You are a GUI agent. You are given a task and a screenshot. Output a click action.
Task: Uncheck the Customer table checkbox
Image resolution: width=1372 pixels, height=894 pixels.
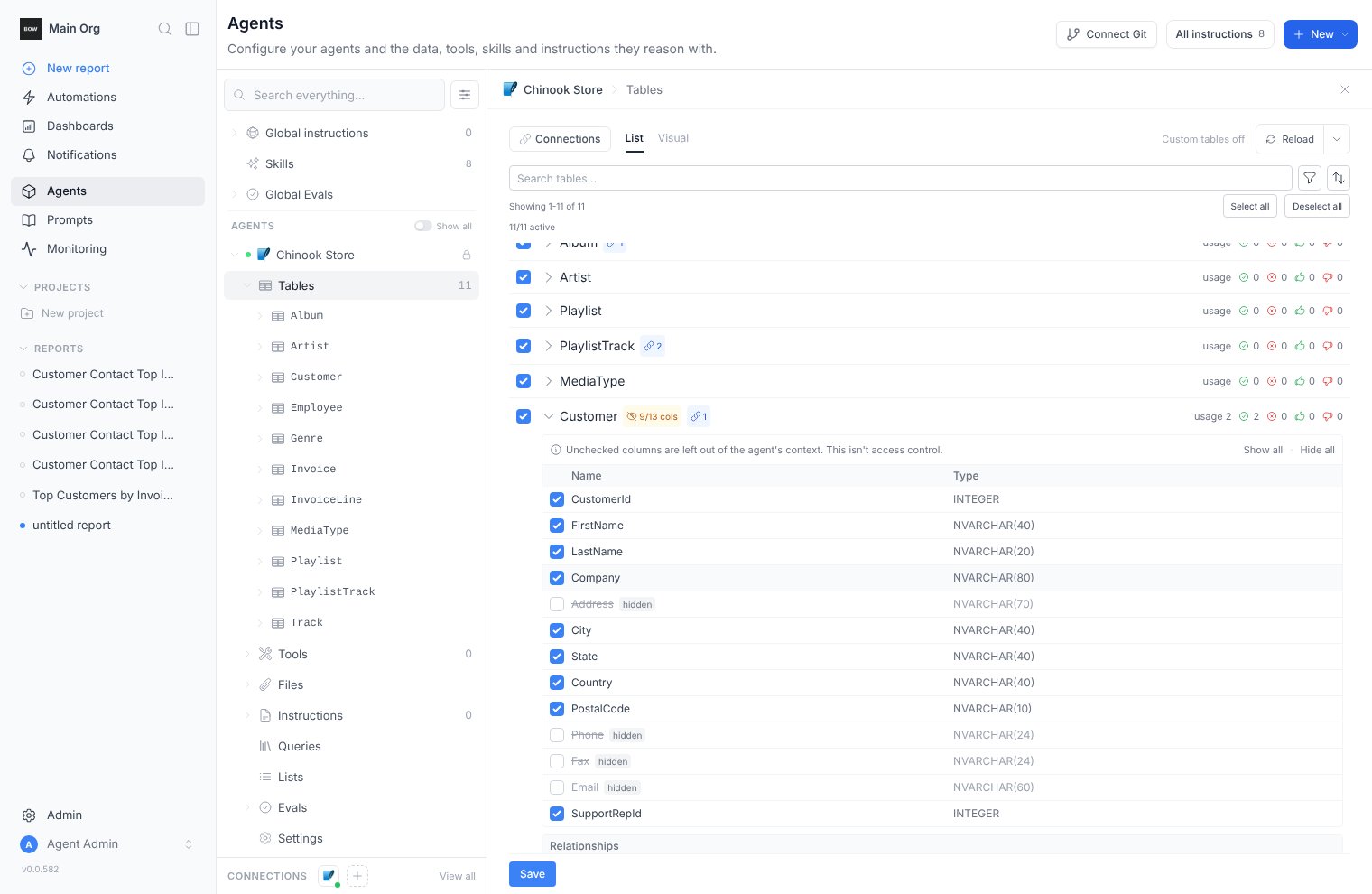pyautogui.click(x=524, y=416)
